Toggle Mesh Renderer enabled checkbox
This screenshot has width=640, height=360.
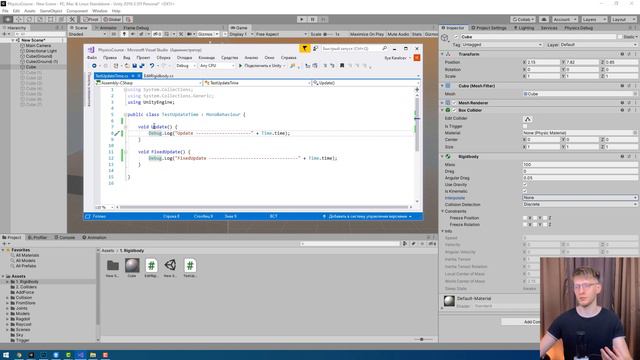coord(454,103)
